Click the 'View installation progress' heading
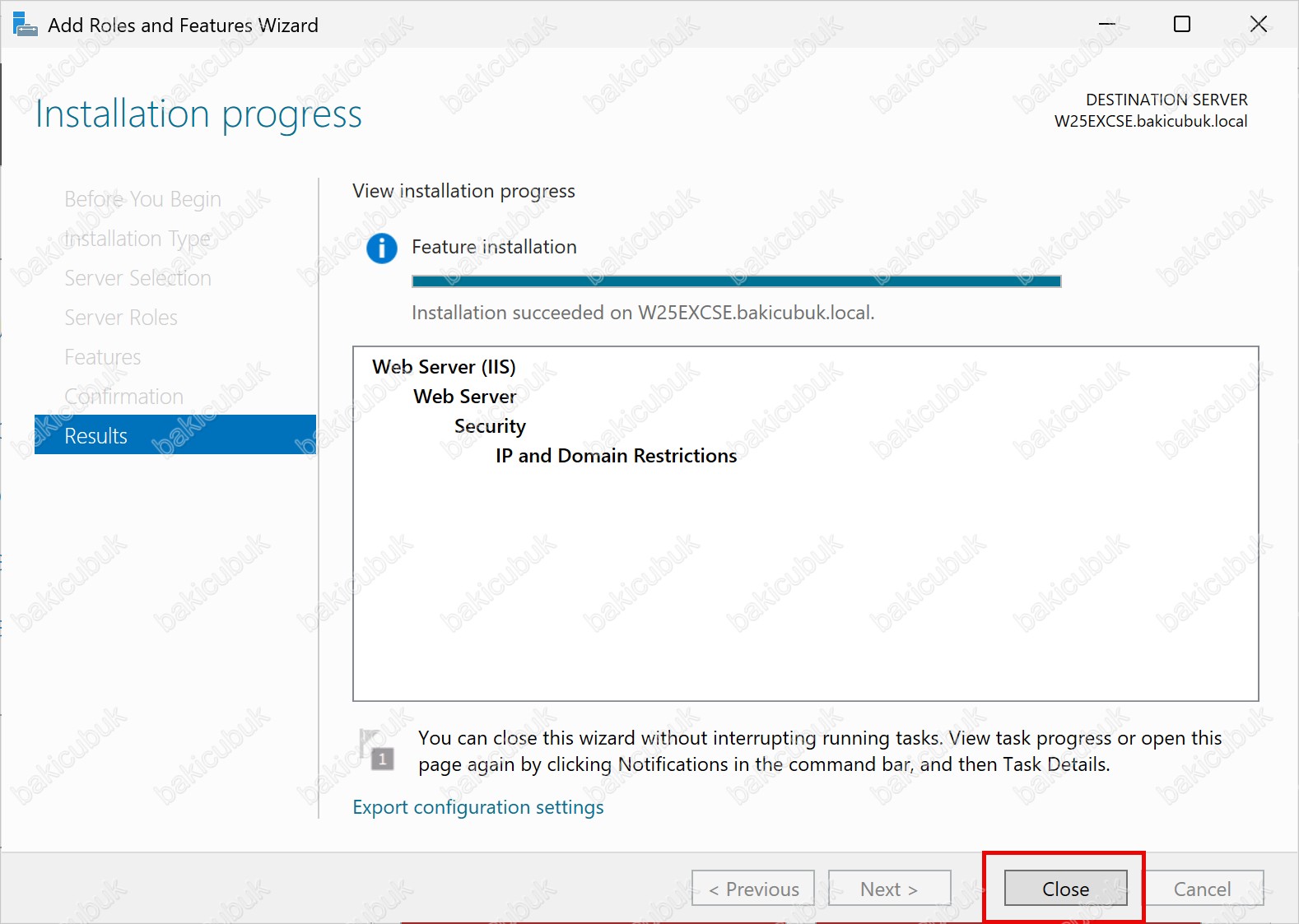Viewport: 1299px width, 924px height. tap(463, 191)
